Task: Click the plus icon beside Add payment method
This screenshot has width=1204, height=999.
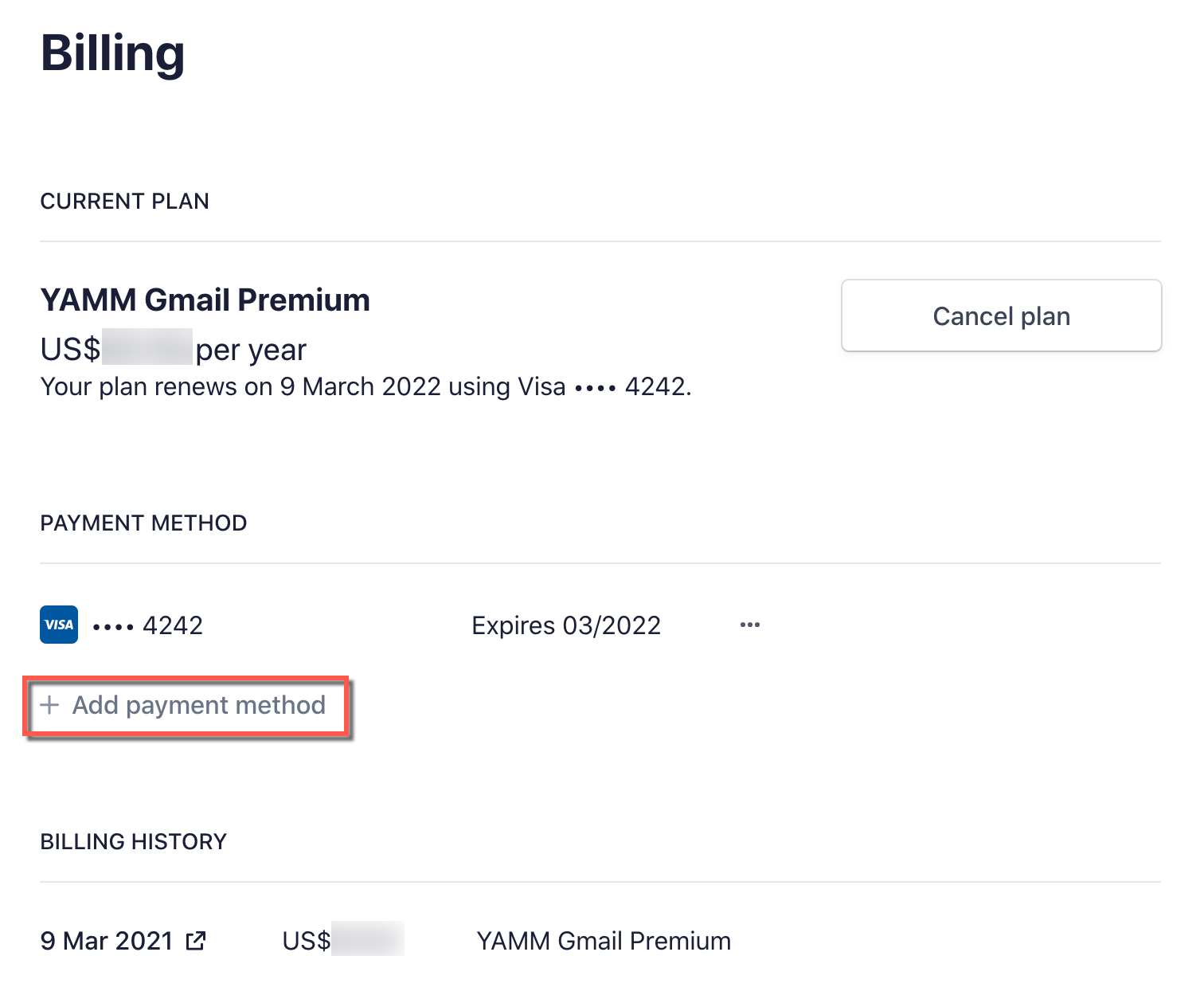Action: [x=50, y=706]
